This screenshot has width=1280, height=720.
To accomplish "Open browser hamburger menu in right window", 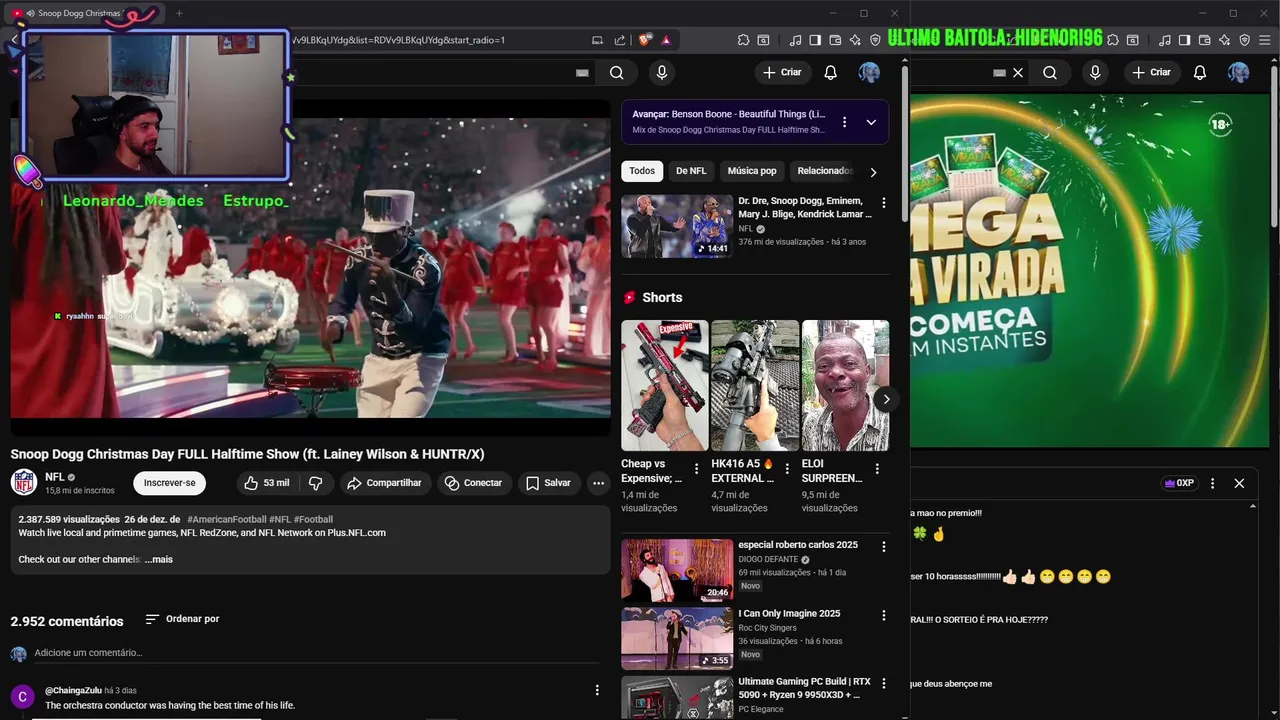I will (1263, 40).
